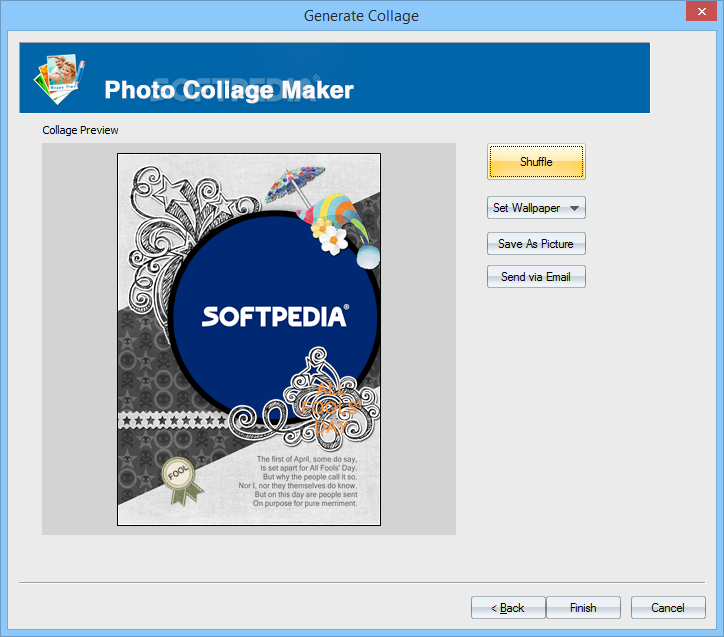
Task: Send the collage via Email
Action: [536, 277]
